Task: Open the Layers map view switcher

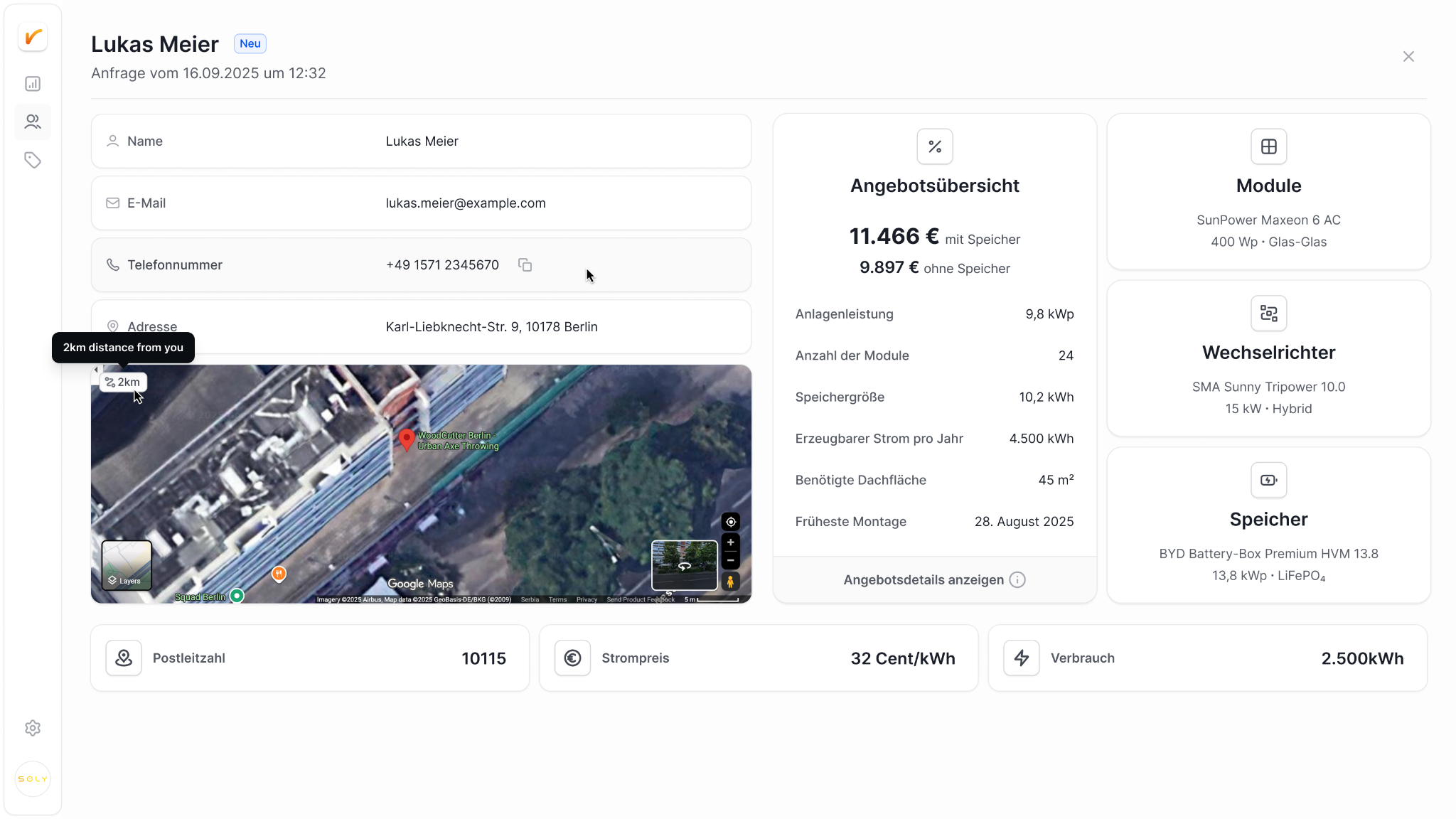Action: pos(127,565)
